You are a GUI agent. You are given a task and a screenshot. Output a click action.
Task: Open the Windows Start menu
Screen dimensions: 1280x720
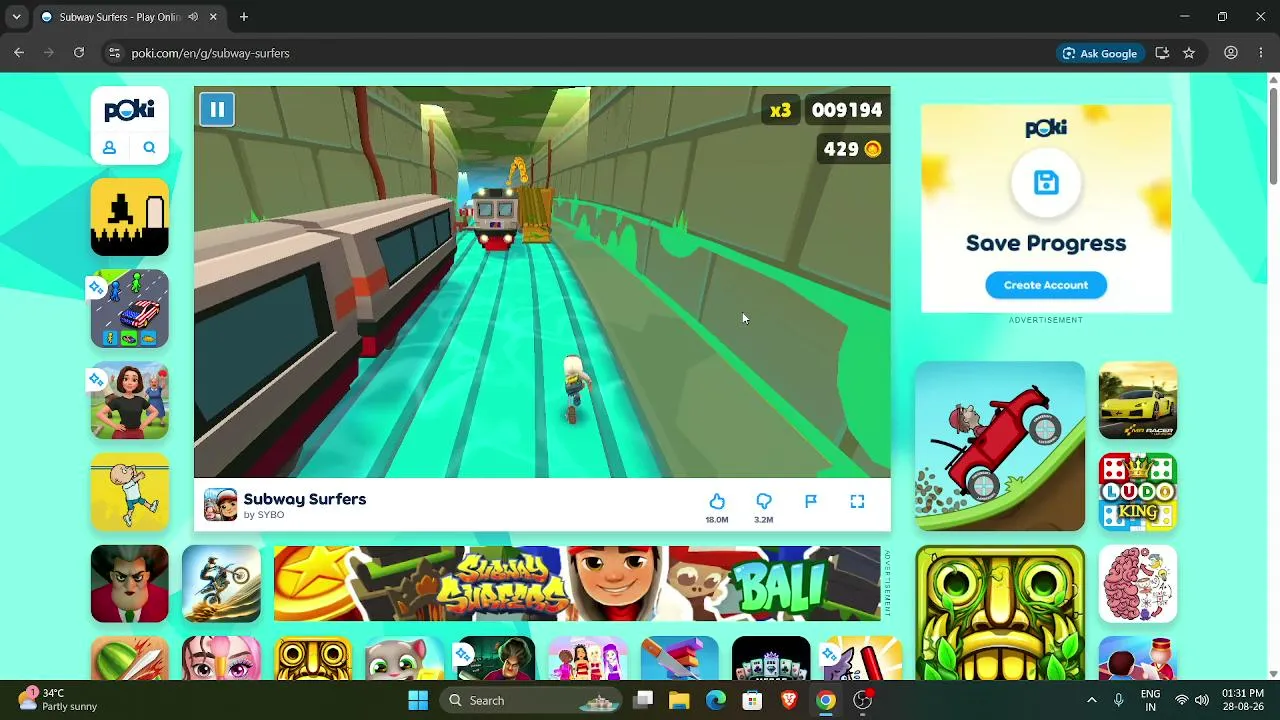click(x=418, y=700)
